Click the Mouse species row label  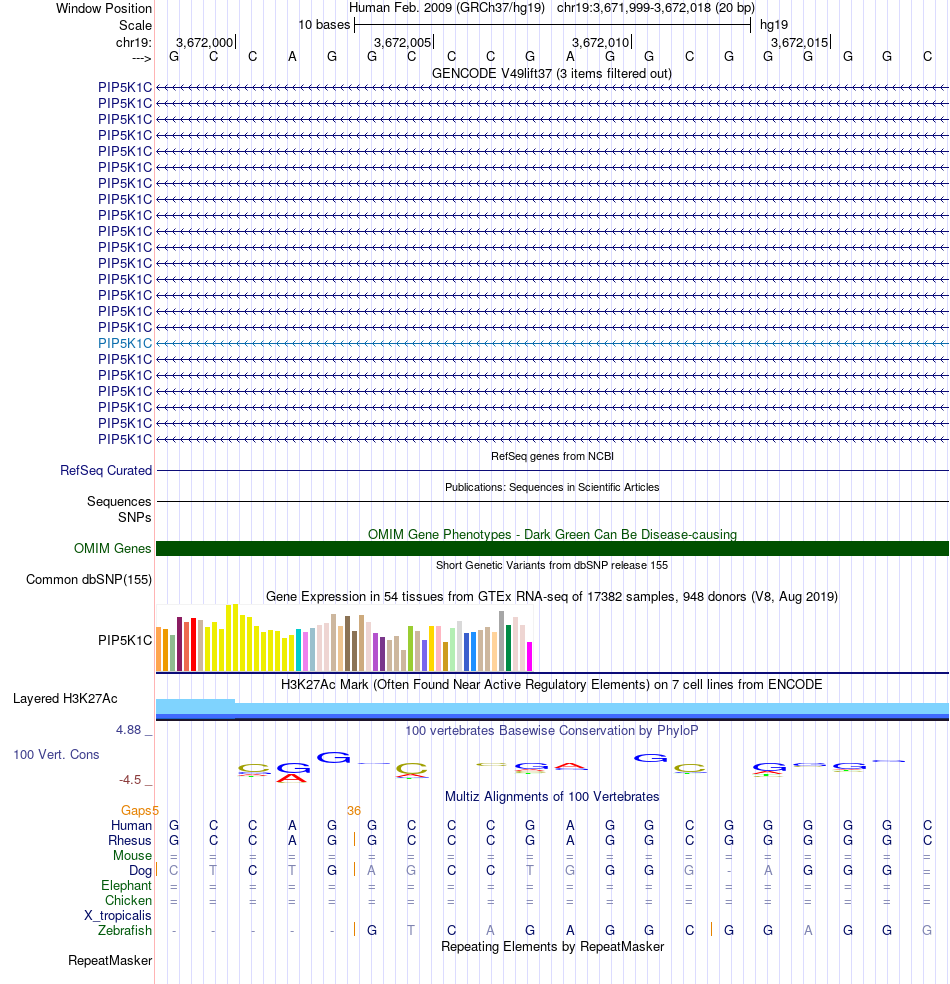coord(132,855)
